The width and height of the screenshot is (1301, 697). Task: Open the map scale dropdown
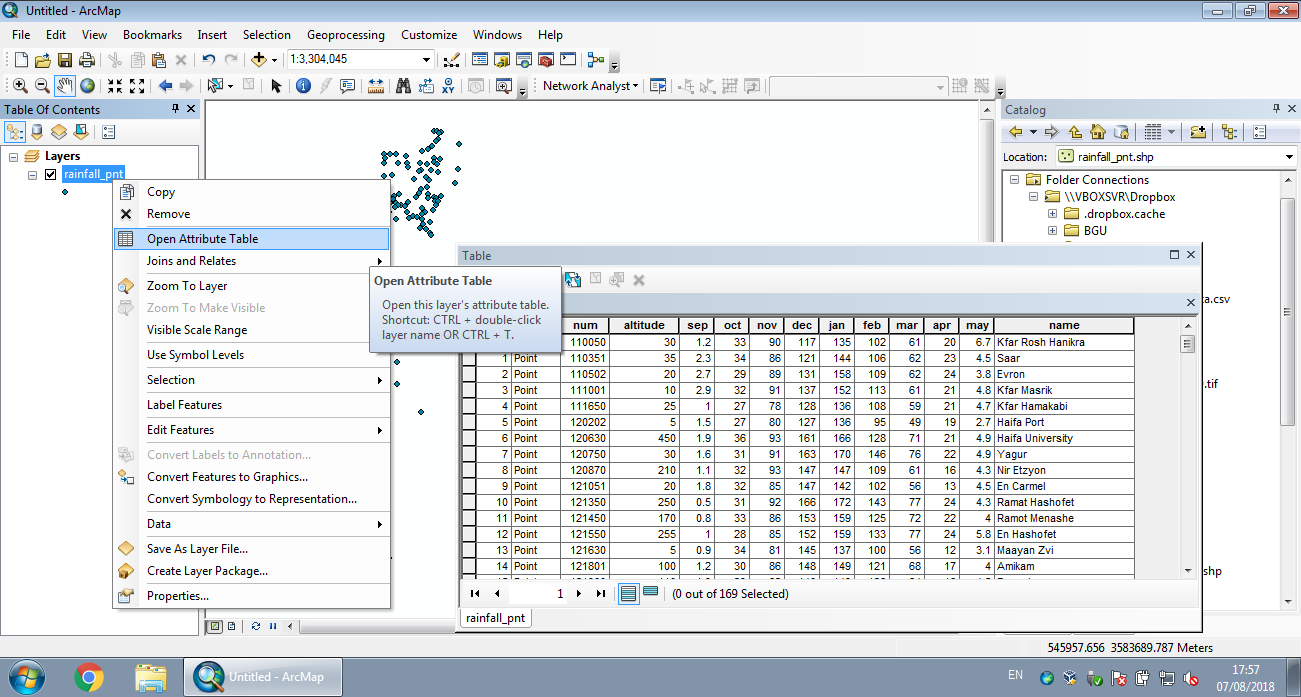coord(427,59)
